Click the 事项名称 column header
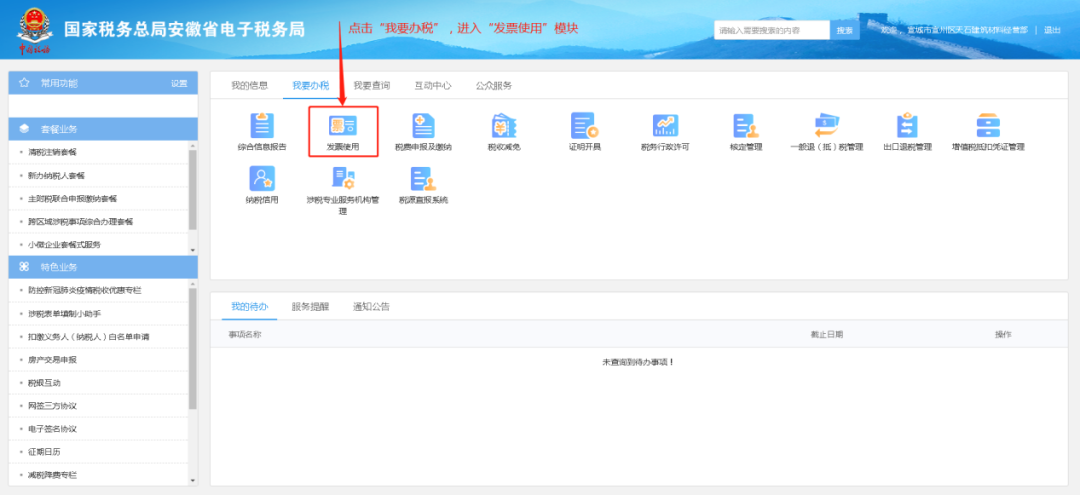 tap(245, 334)
